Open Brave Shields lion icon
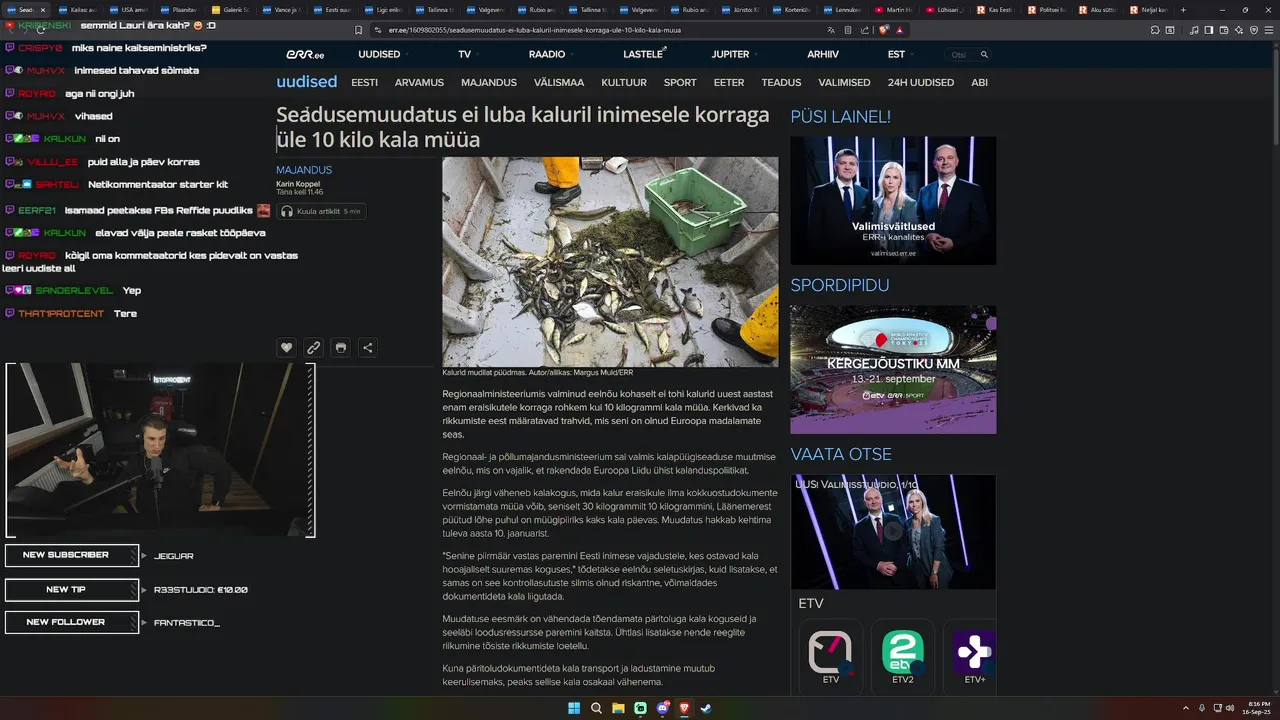 click(x=884, y=30)
